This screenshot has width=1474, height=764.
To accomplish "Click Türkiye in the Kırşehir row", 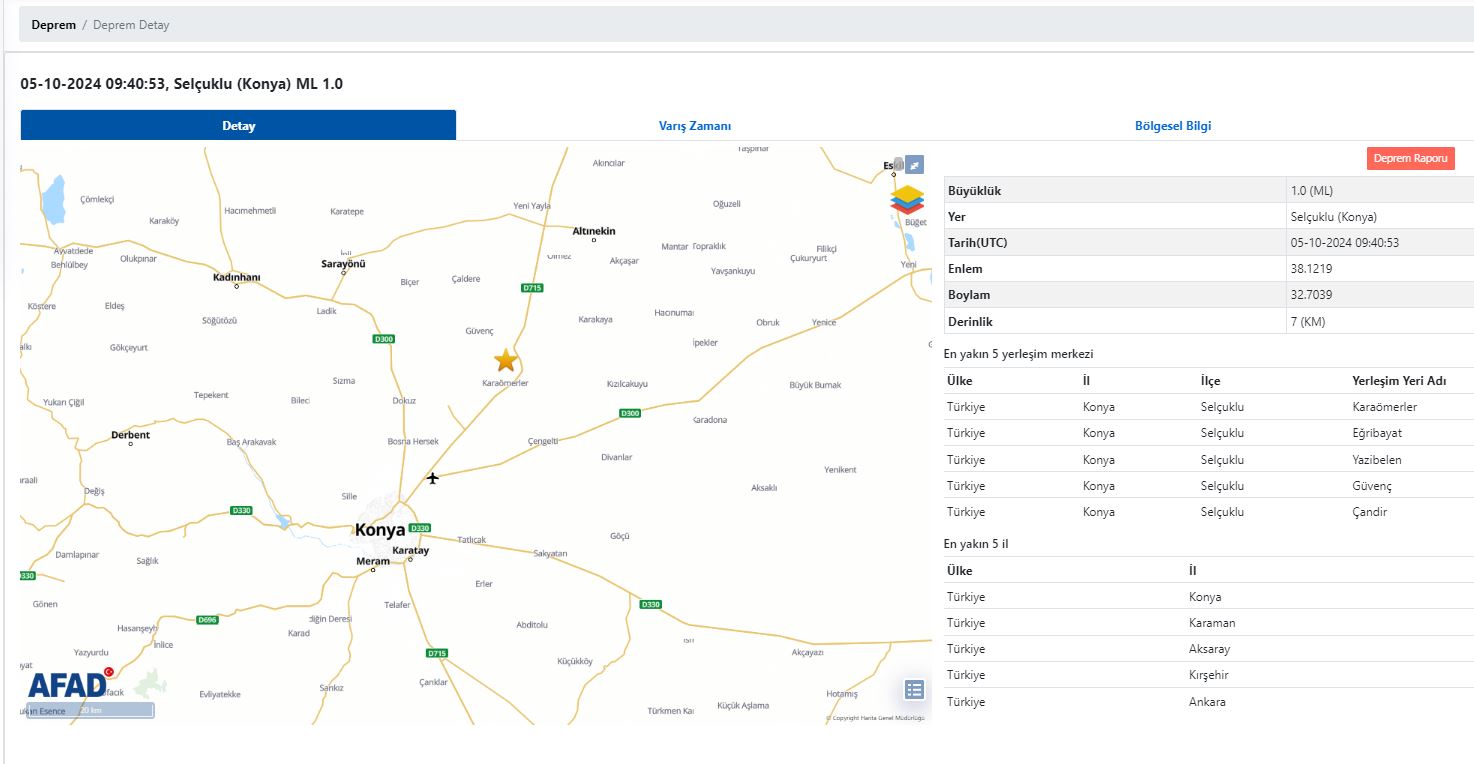I will pyautogui.click(x=966, y=675).
